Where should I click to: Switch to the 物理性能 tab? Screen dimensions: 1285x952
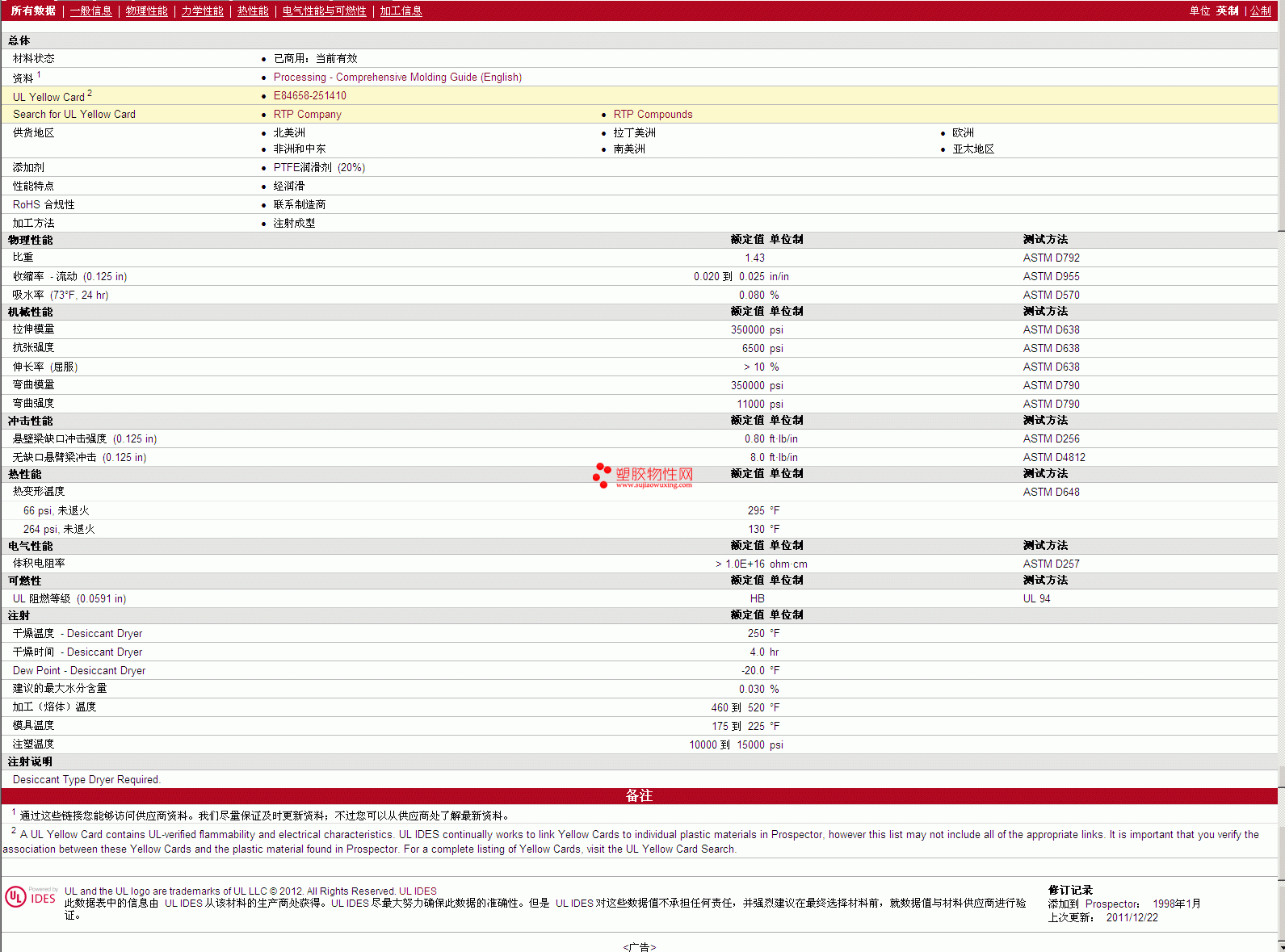[x=146, y=10]
